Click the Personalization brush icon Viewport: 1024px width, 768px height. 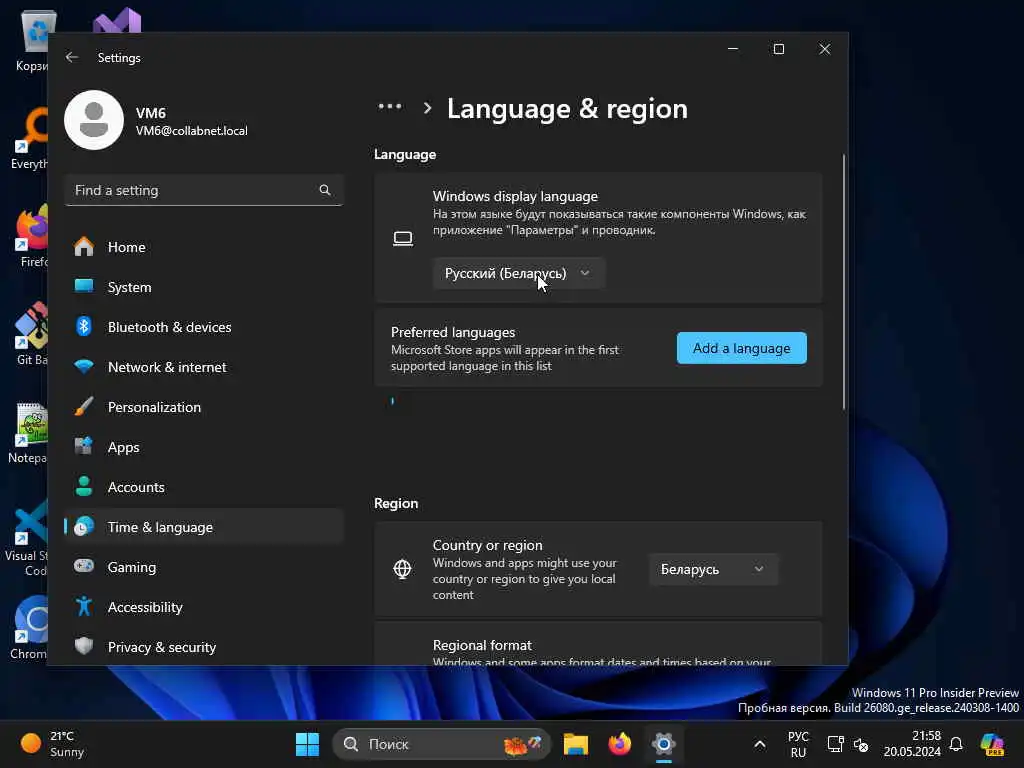84,407
